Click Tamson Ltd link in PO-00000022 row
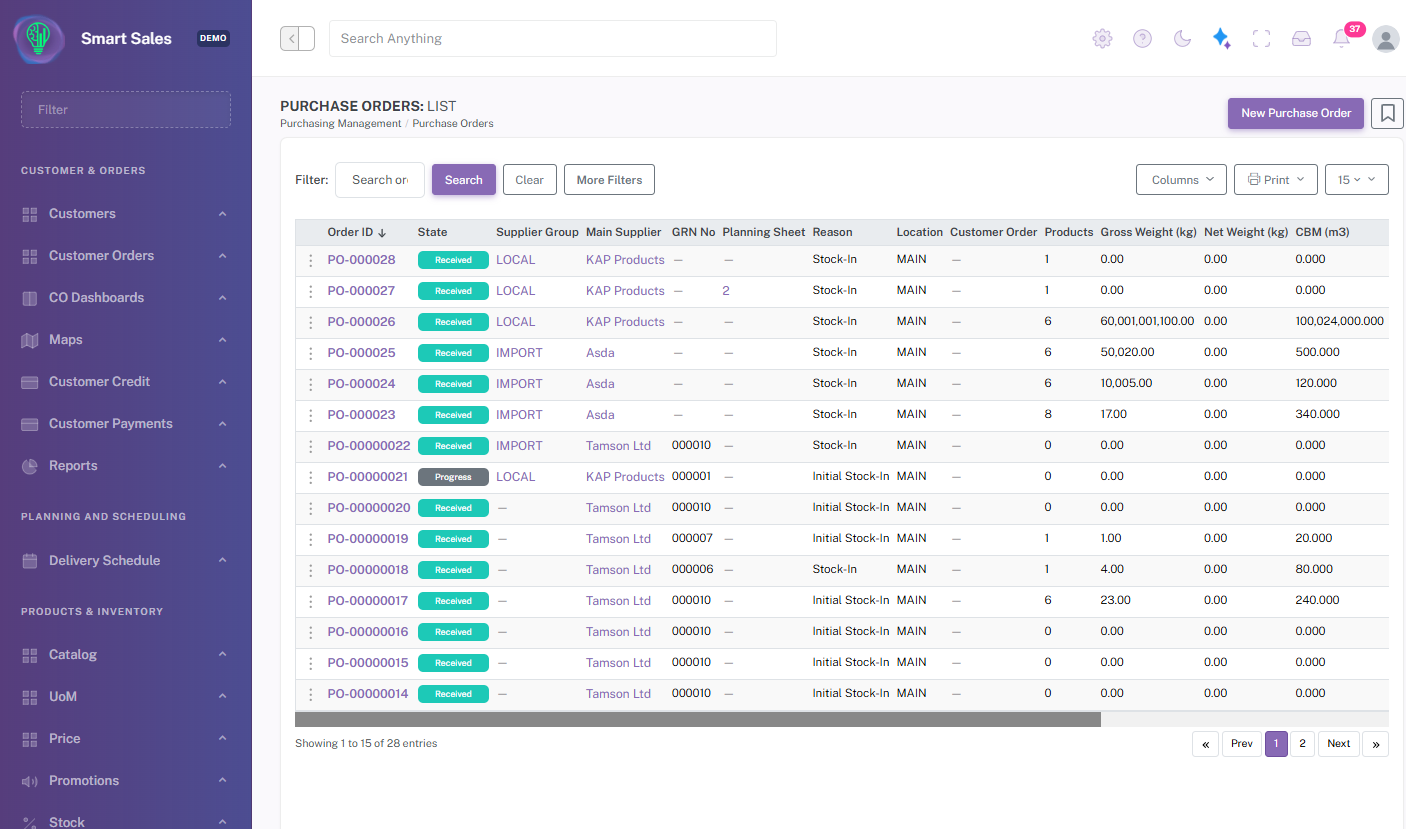1406x829 pixels. (x=618, y=446)
